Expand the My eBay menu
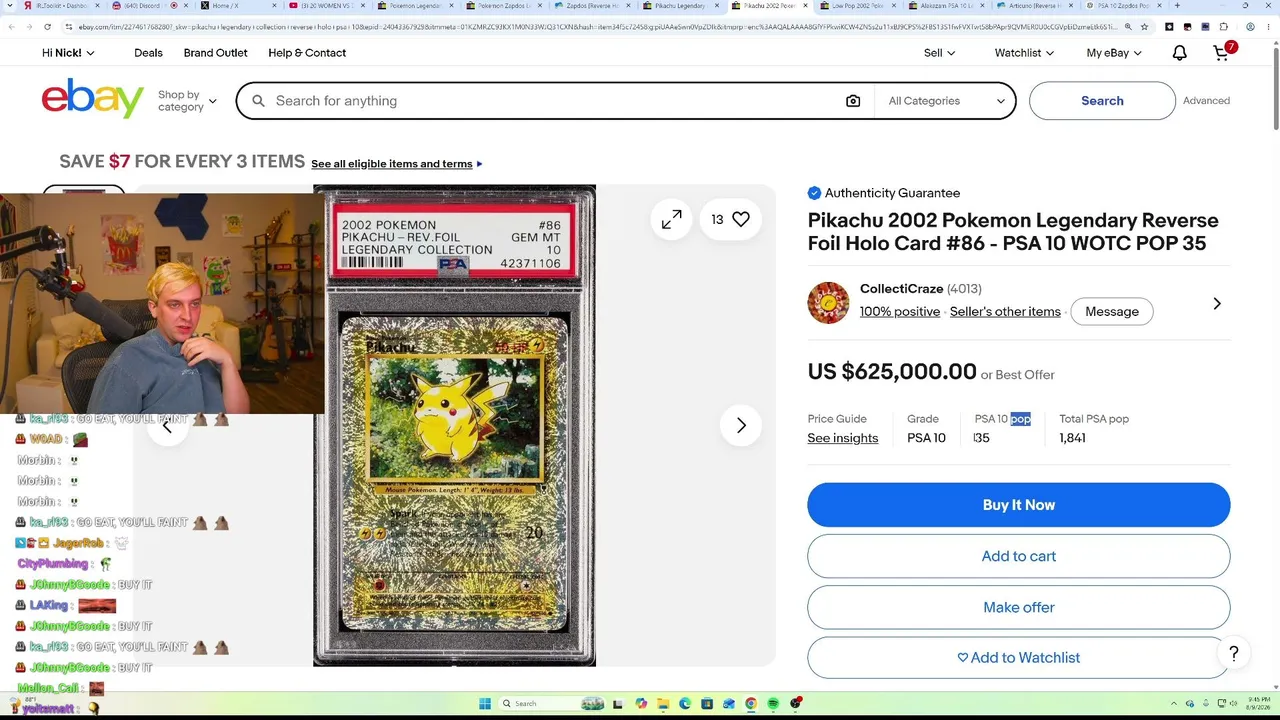This screenshot has height=720, width=1280. pos(1114,53)
